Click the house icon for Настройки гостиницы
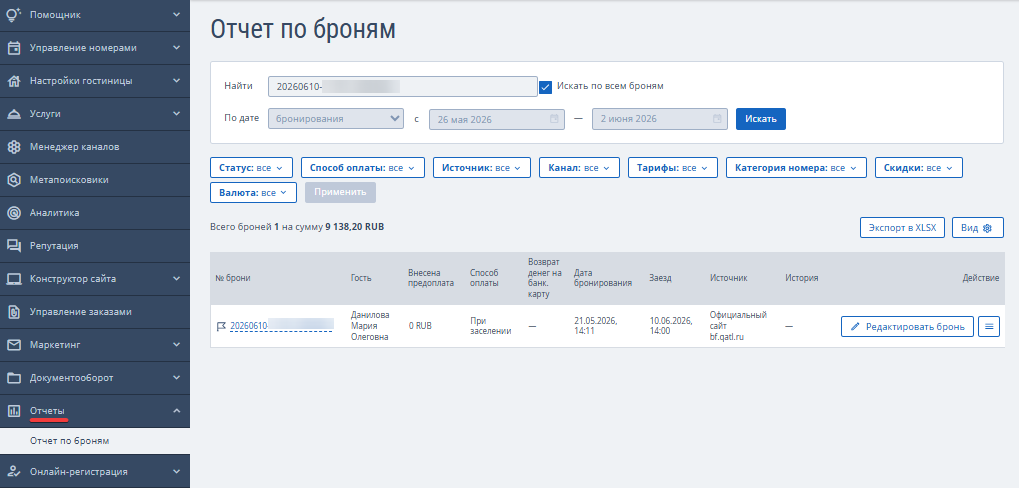Image resolution: width=1019 pixels, height=488 pixels. tap(14, 81)
